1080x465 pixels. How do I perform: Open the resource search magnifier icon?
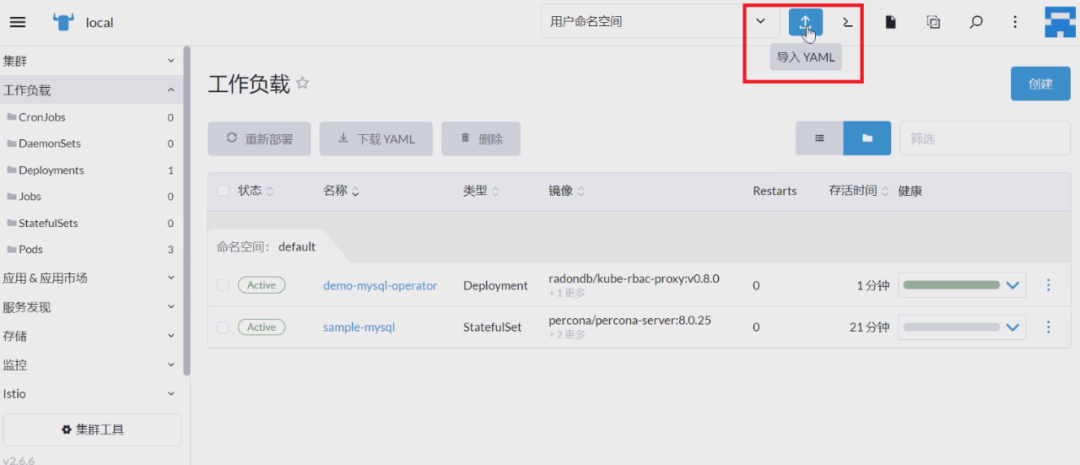[975, 22]
